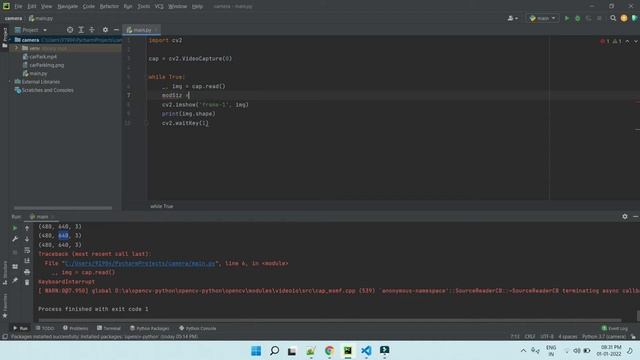Click Down the Stack Trace arrow

pyautogui.click(x=27, y=239)
